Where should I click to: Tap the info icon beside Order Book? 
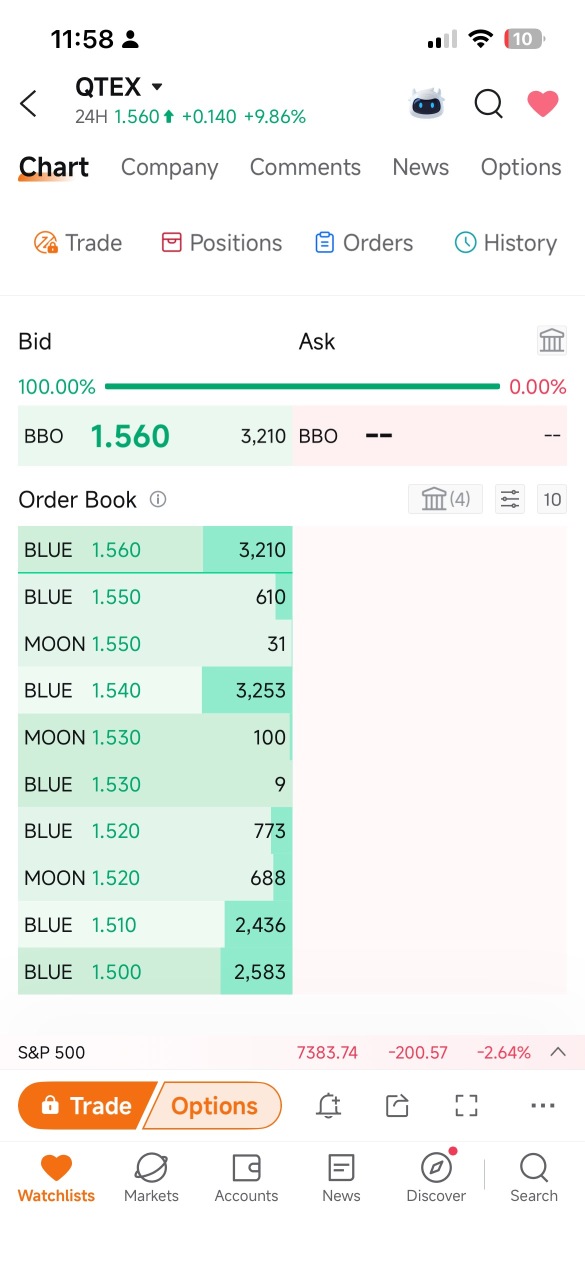coord(158,499)
